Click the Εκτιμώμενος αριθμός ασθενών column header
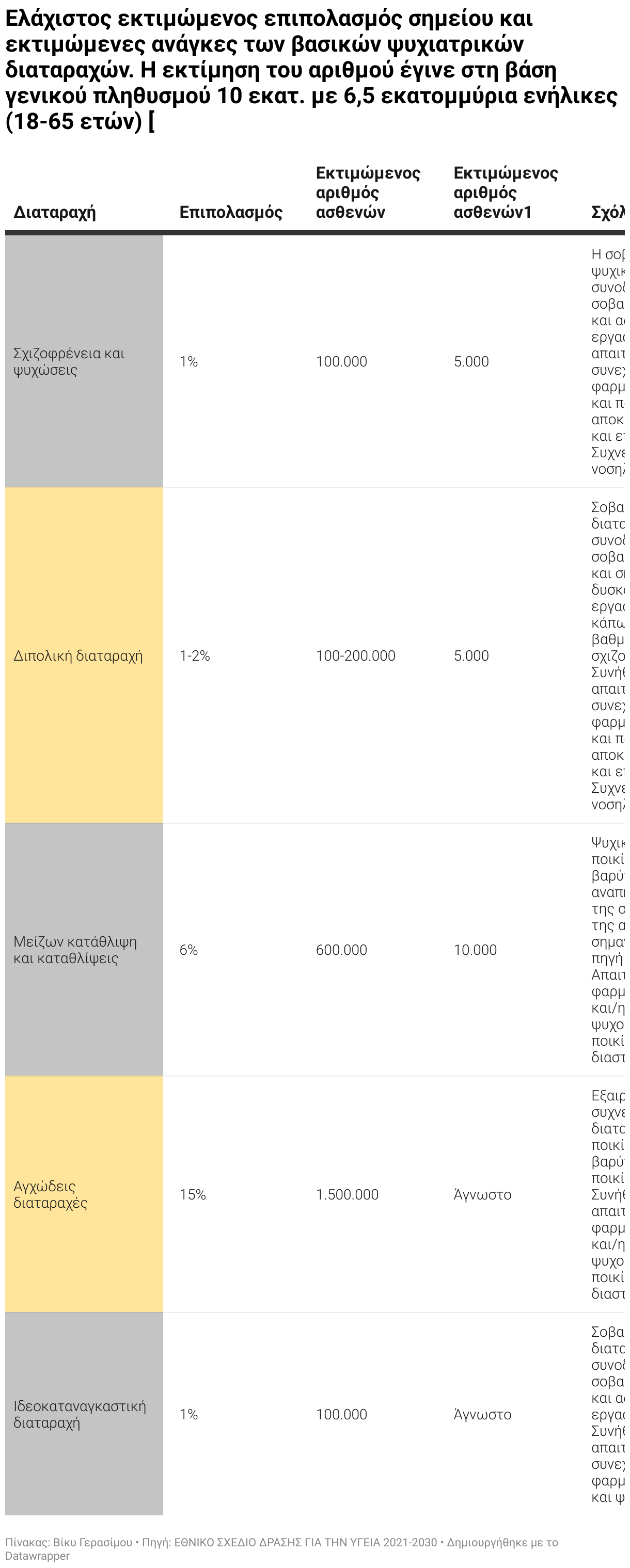Image resolution: width=630 pixels, height=1568 pixels. (368, 193)
